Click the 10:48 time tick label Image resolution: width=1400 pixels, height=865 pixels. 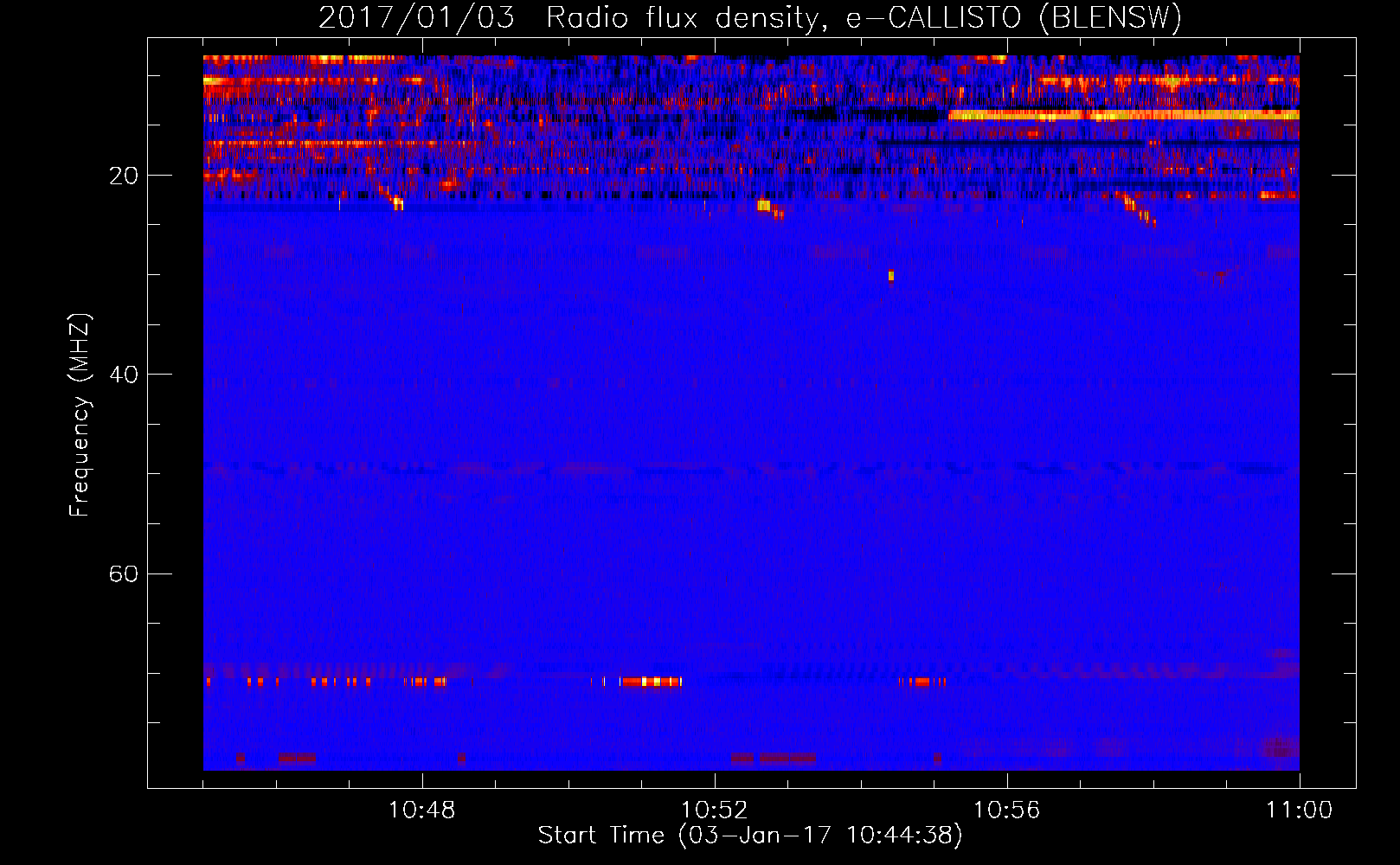(421, 811)
